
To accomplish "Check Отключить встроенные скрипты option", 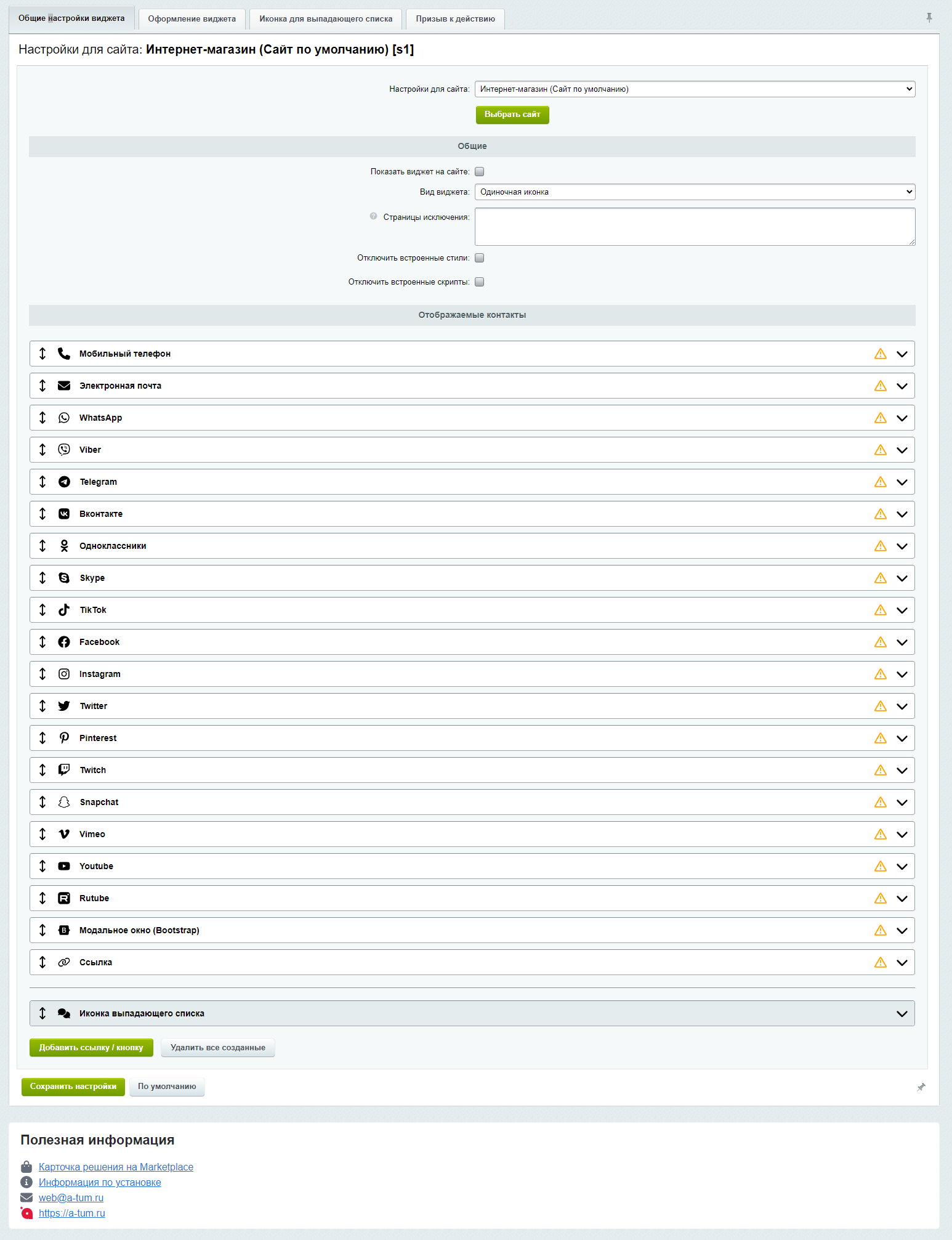I will pos(480,282).
